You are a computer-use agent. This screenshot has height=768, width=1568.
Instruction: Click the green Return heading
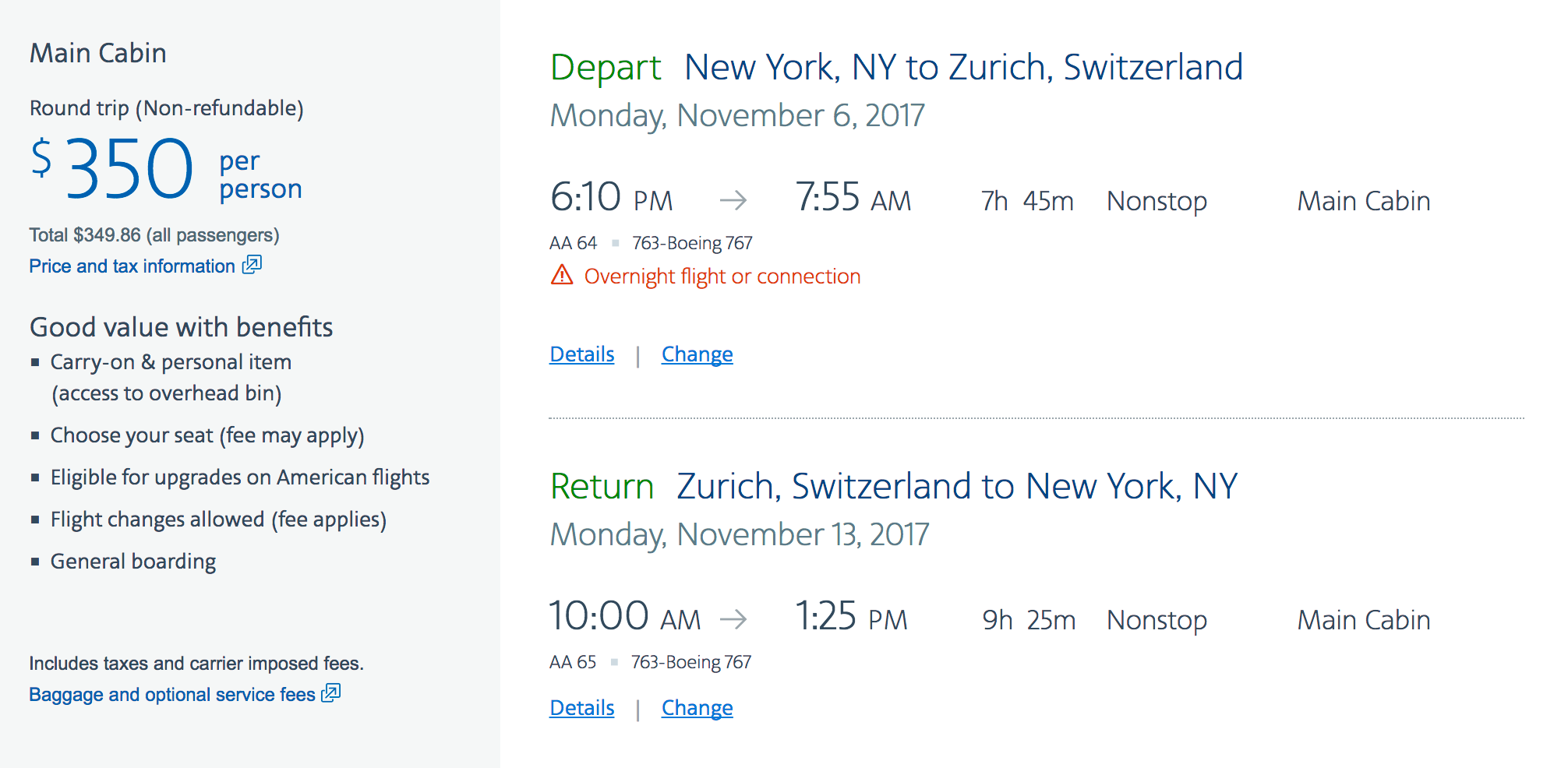coord(602,487)
